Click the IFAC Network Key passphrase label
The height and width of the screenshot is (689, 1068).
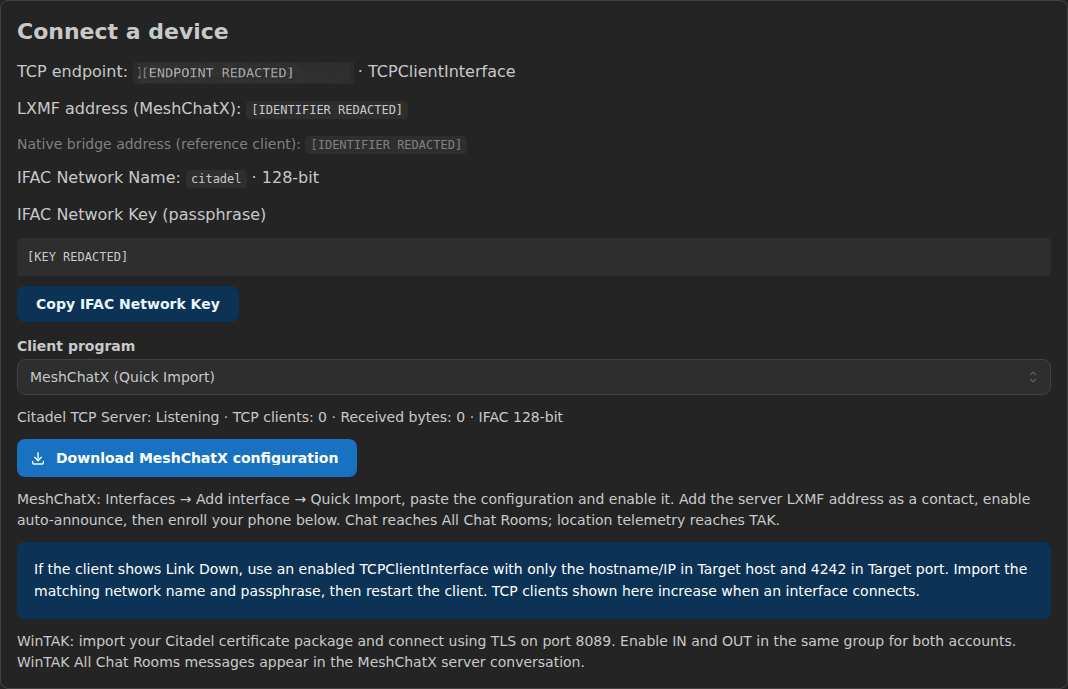142,214
